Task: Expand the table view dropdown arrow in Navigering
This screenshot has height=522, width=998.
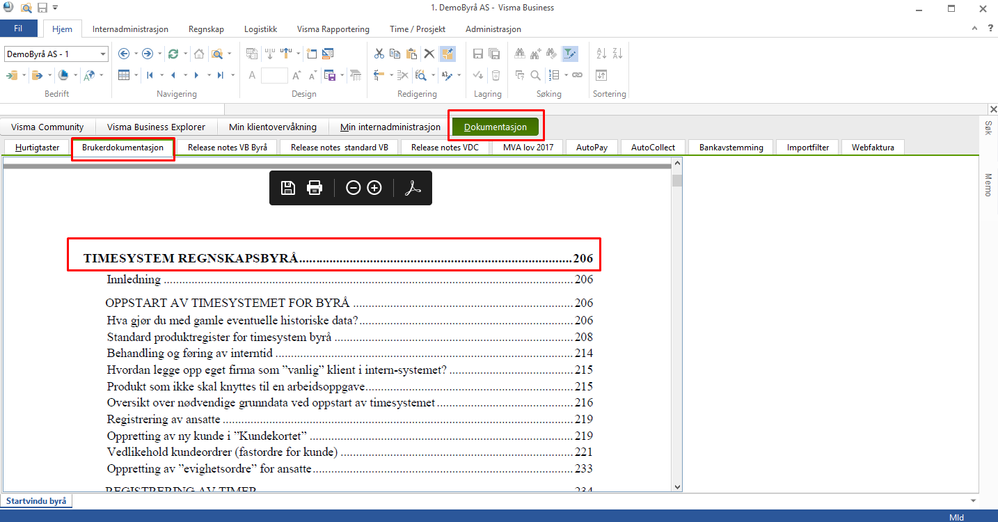Action: (137, 75)
